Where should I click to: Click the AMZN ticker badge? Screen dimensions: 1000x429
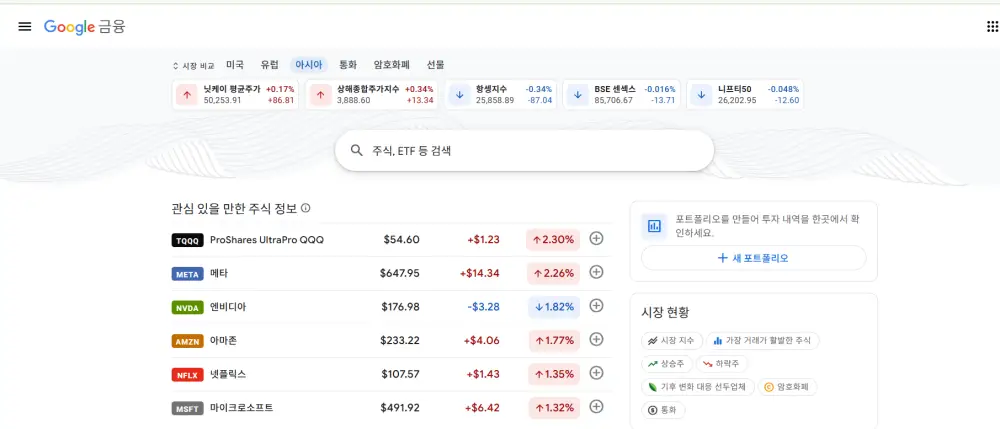pos(188,341)
